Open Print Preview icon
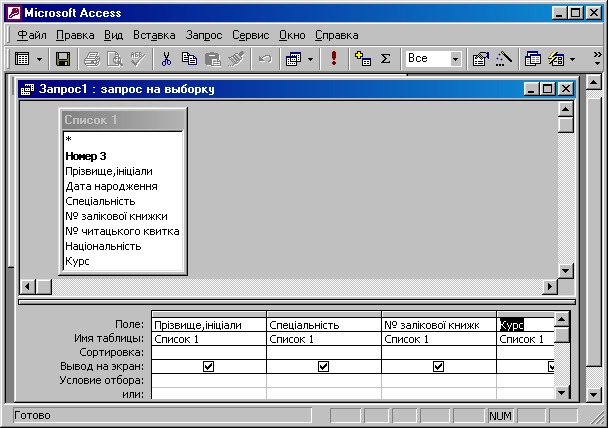 pos(115,59)
